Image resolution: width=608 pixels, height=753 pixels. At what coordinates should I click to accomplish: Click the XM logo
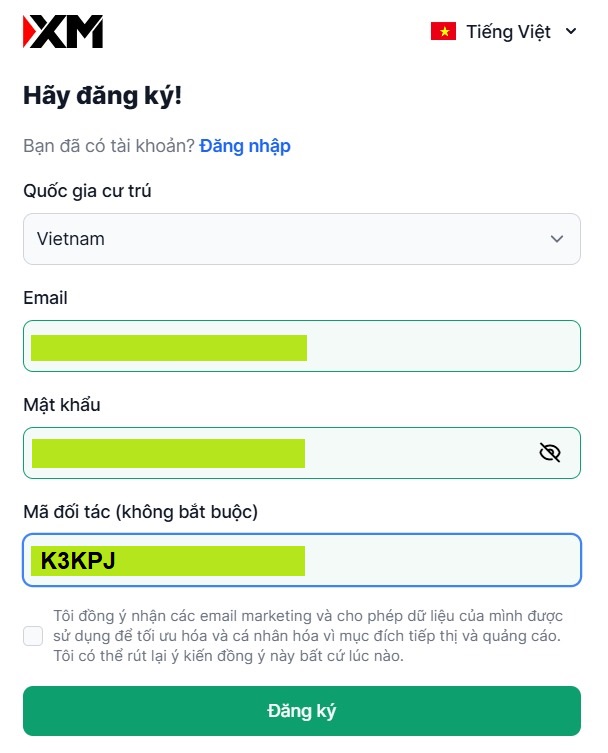click(x=63, y=32)
